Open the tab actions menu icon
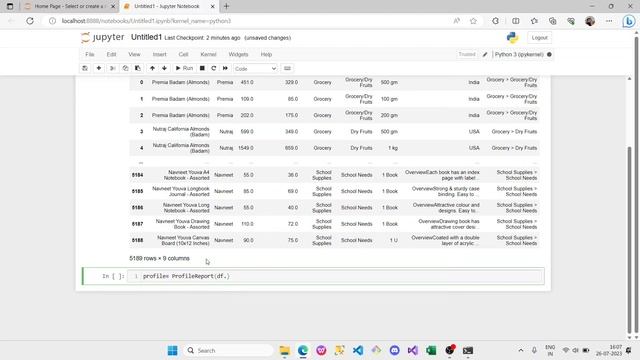640x360 pixels. (10, 6)
